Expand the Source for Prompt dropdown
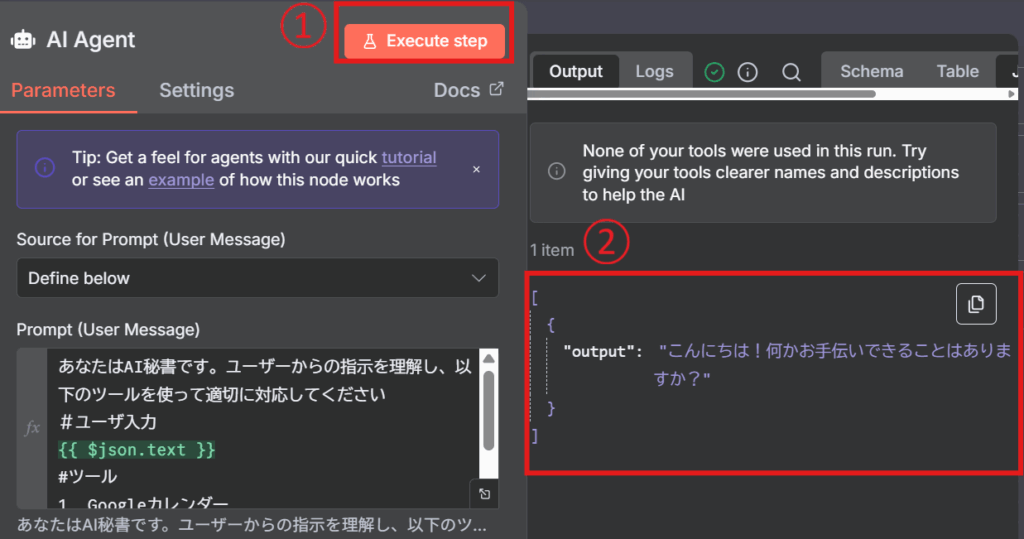This screenshot has height=539, width=1024. (257, 278)
